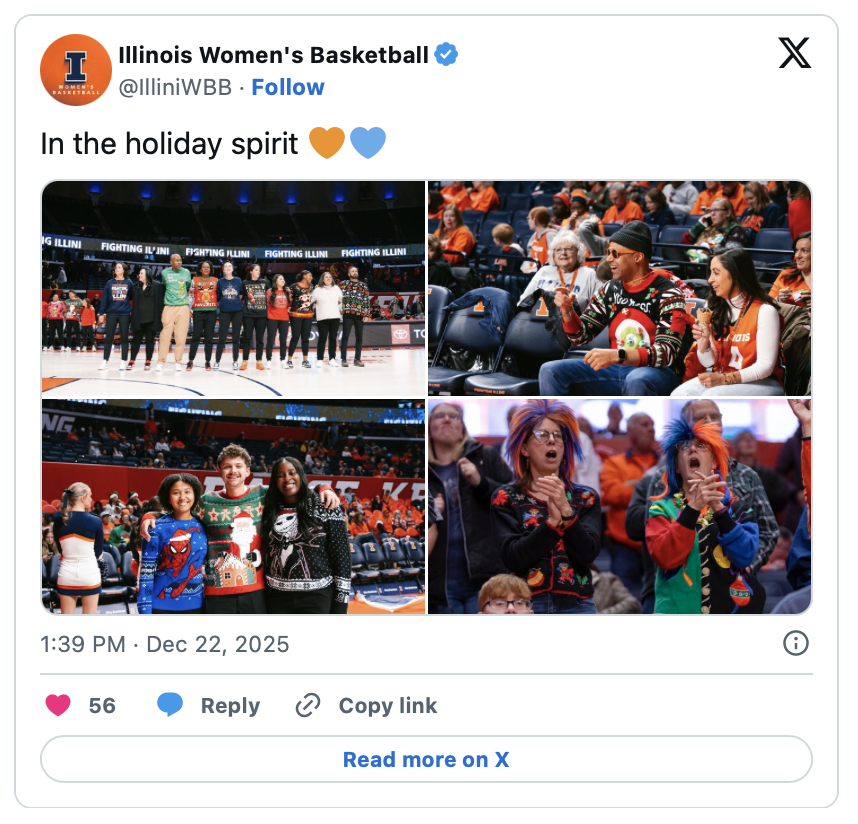The height and width of the screenshot is (824, 858).
Task: Click the blue verified badge
Action: pyautogui.click(x=446, y=54)
